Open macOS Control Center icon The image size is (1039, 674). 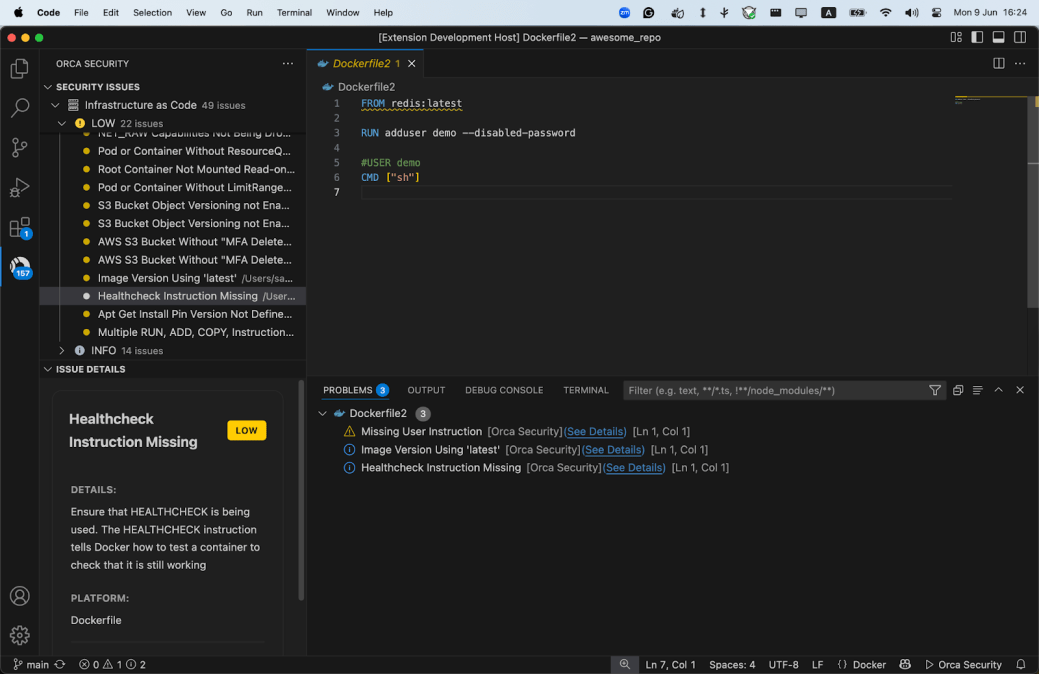pos(936,13)
